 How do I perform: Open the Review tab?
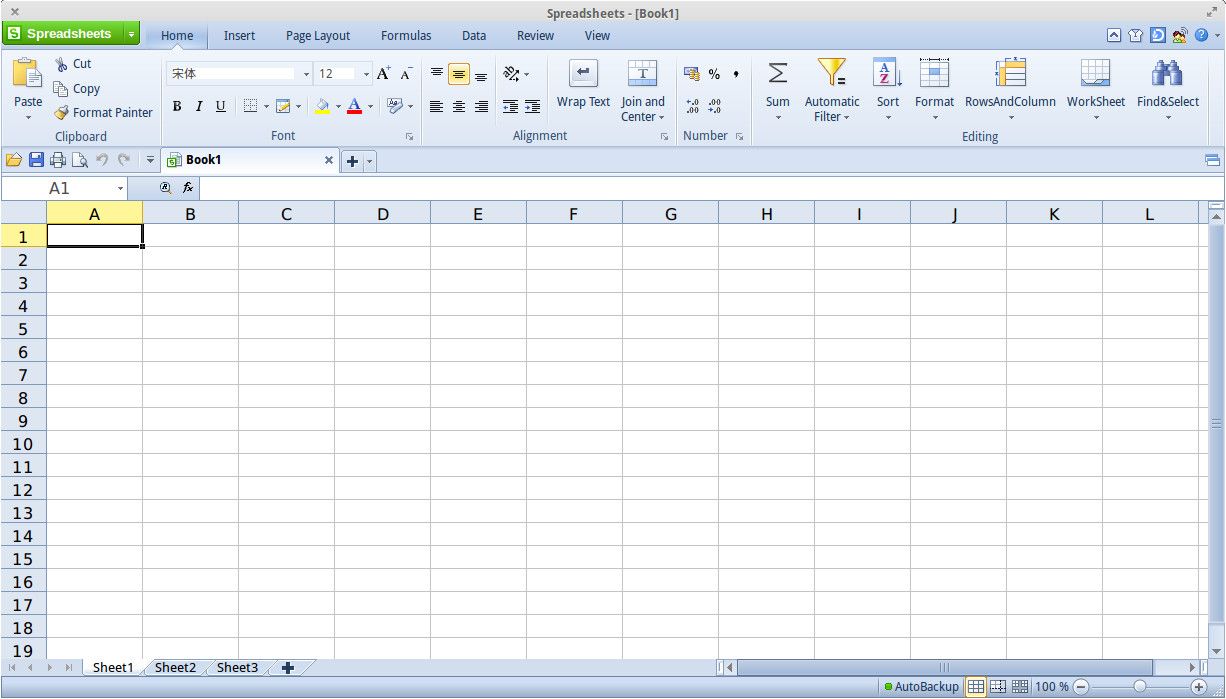535,35
